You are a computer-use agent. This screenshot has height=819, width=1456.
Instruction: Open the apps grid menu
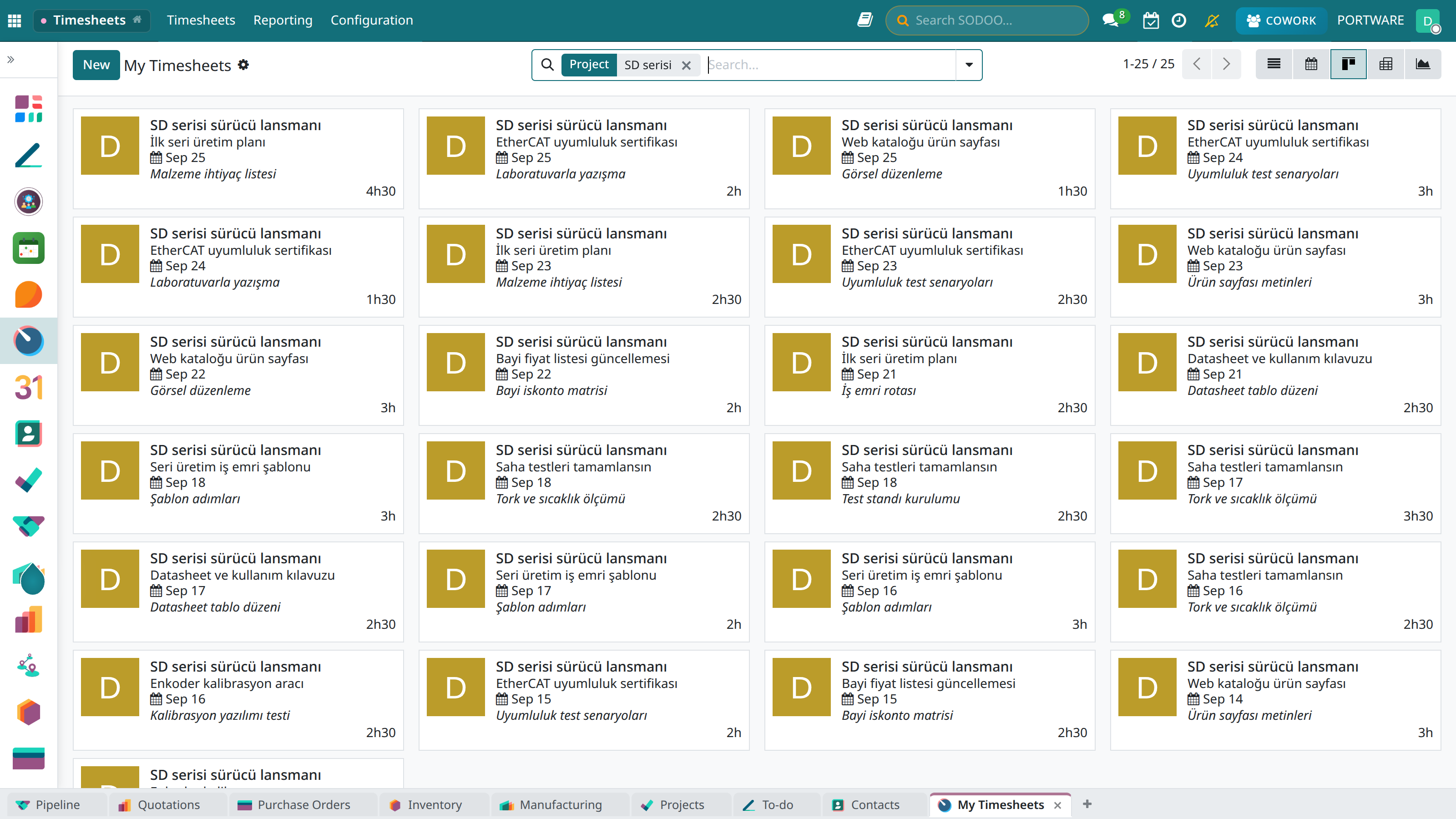point(15,20)
